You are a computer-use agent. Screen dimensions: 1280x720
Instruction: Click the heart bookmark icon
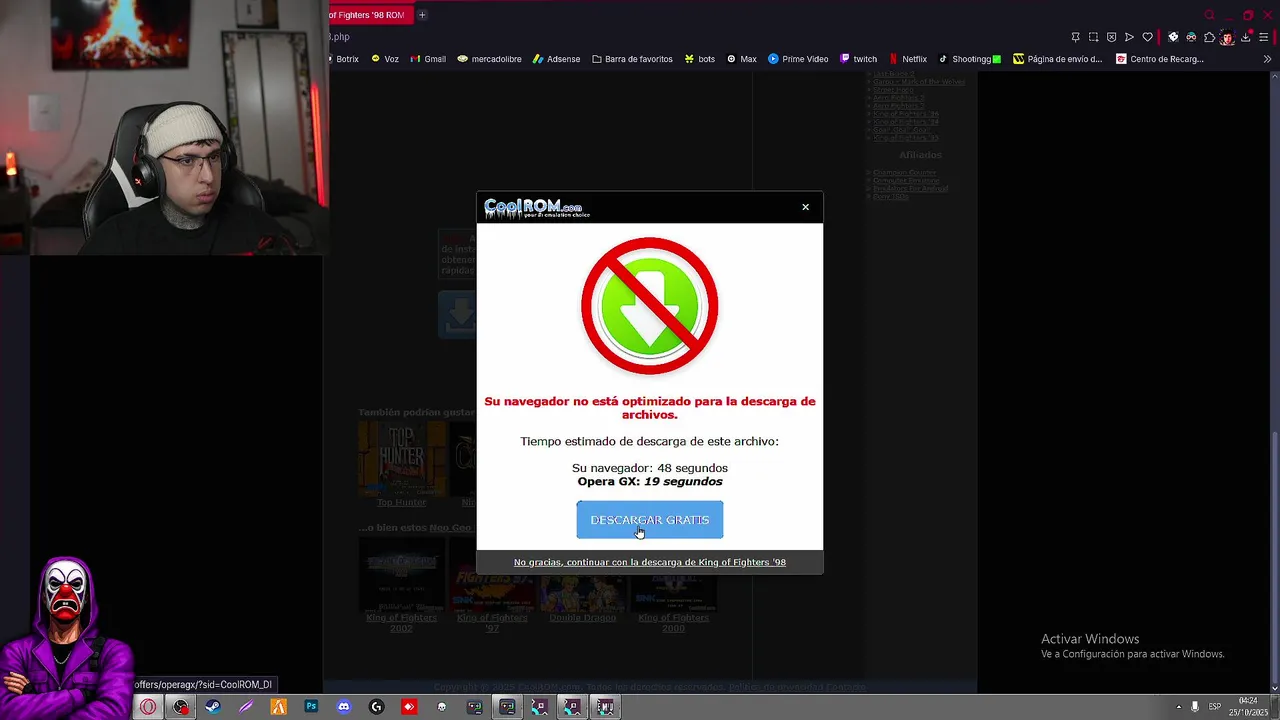pyautogui.click(x=1147, y=37)
